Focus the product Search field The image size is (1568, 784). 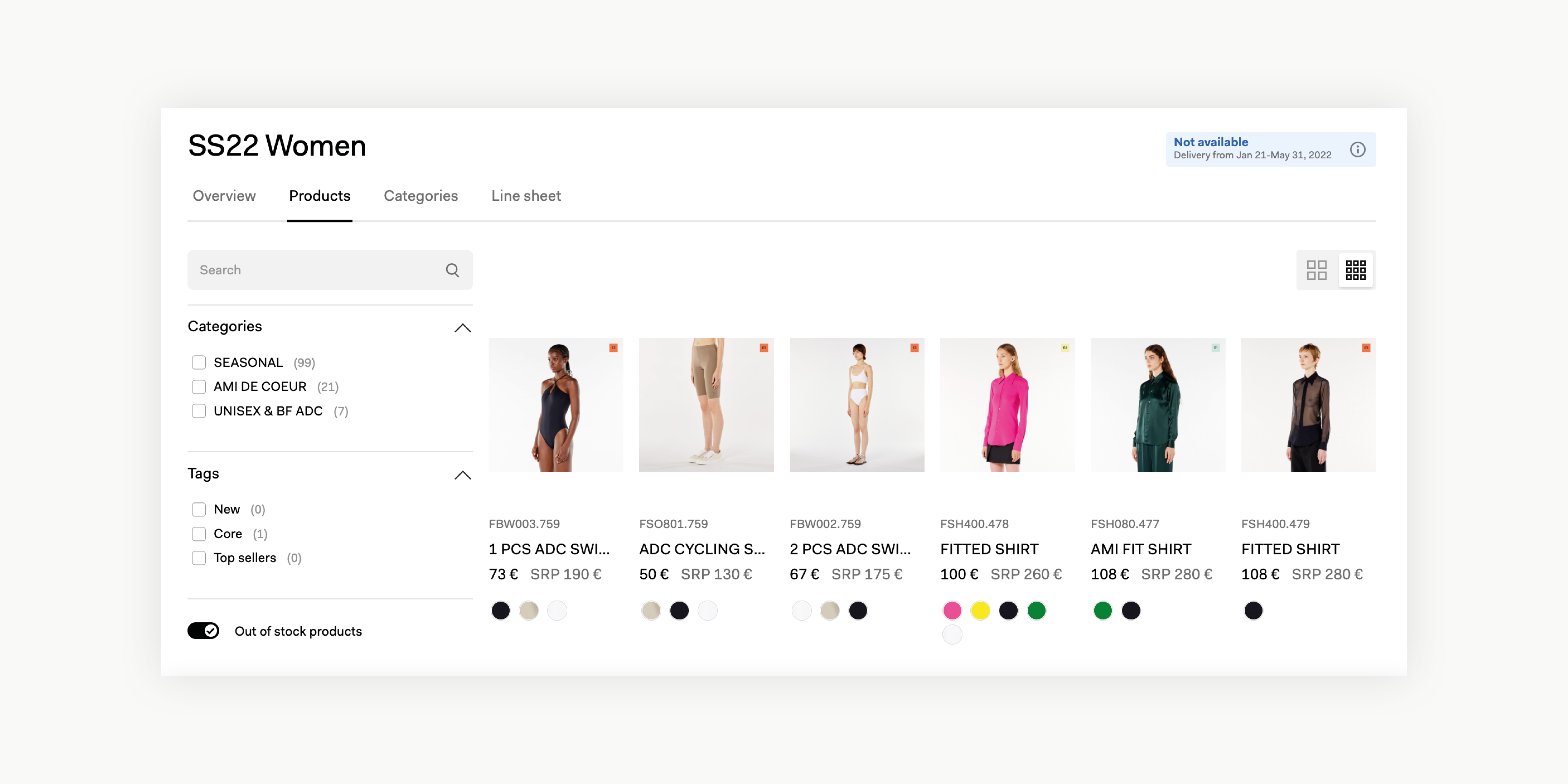[330, 270]
